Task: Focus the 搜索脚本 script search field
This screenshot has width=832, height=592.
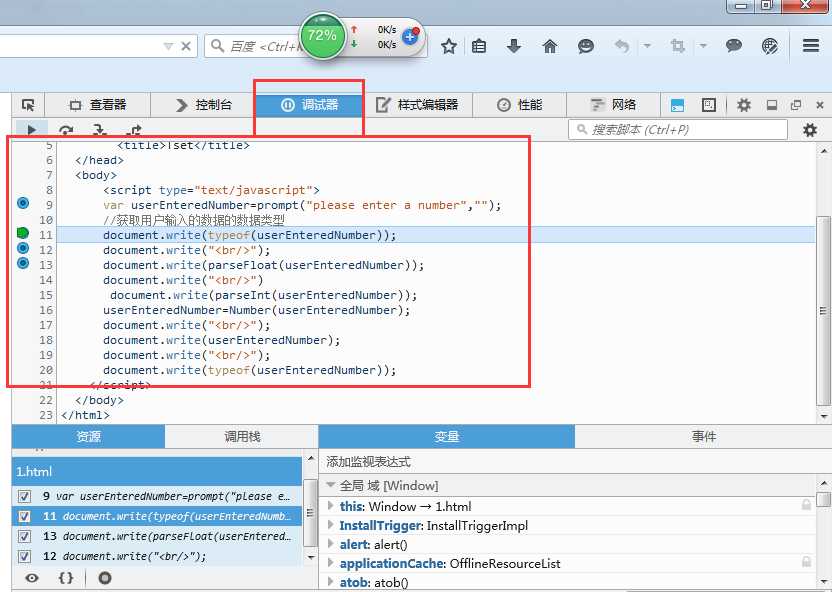Action: 678,129
